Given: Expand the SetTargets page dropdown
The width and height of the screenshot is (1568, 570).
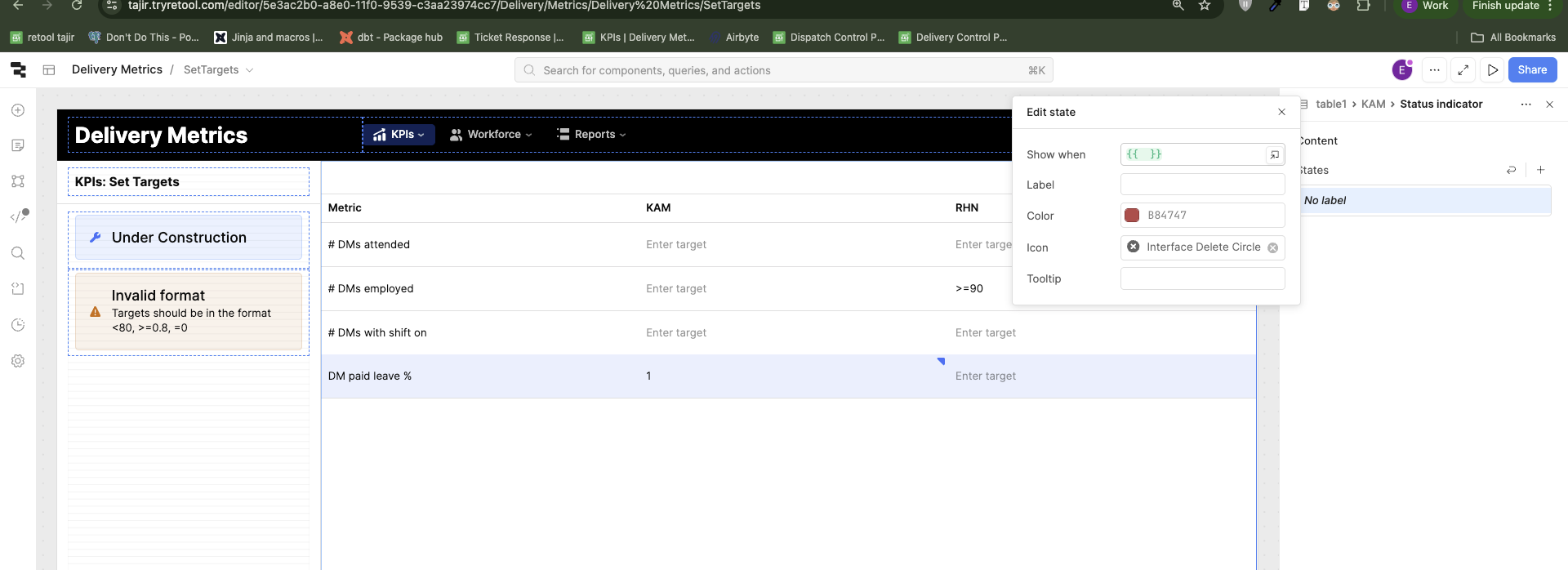Looking at the screenshot, I should point(249,70).
